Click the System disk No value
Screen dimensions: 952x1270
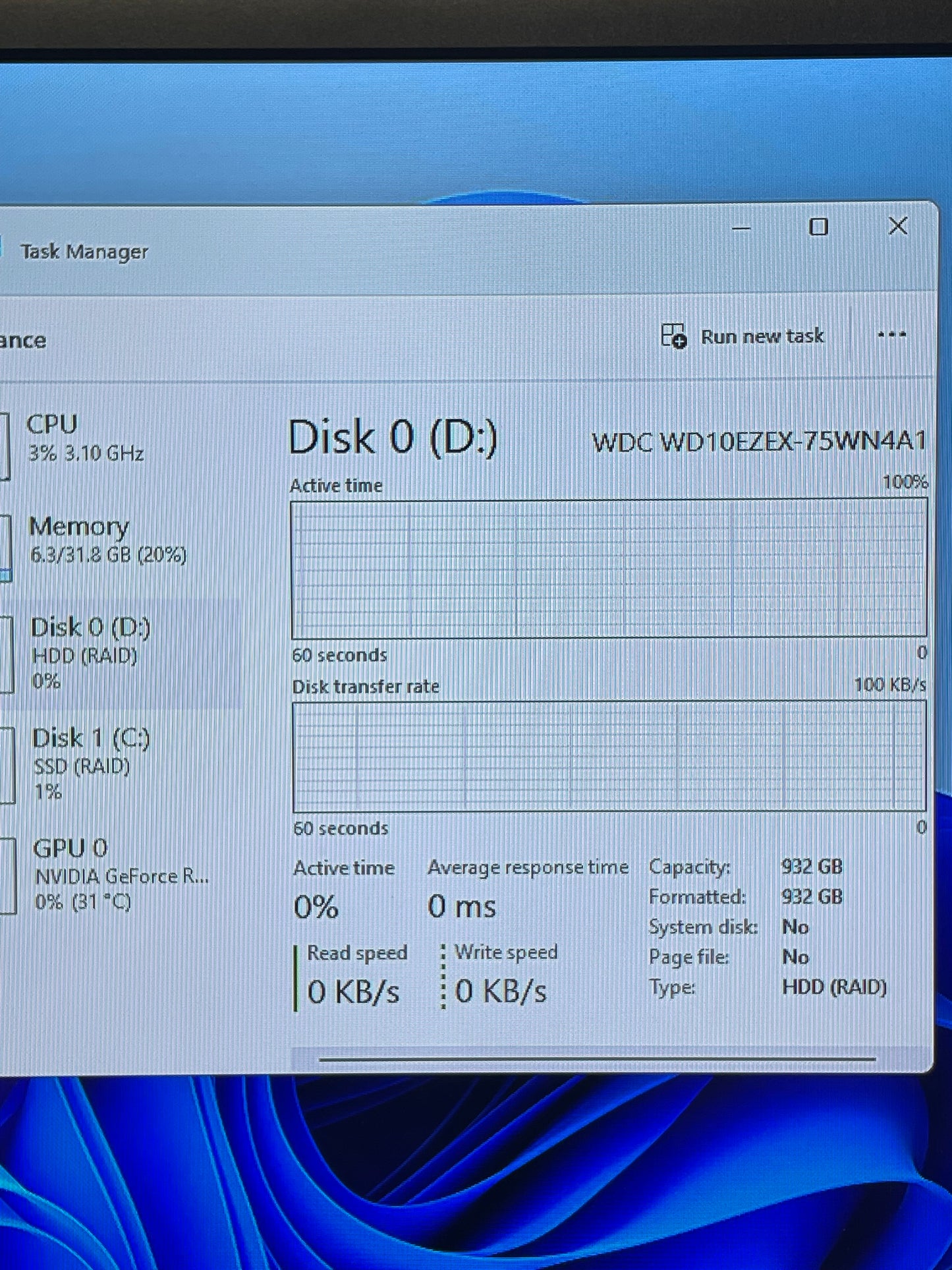point(795,927)
